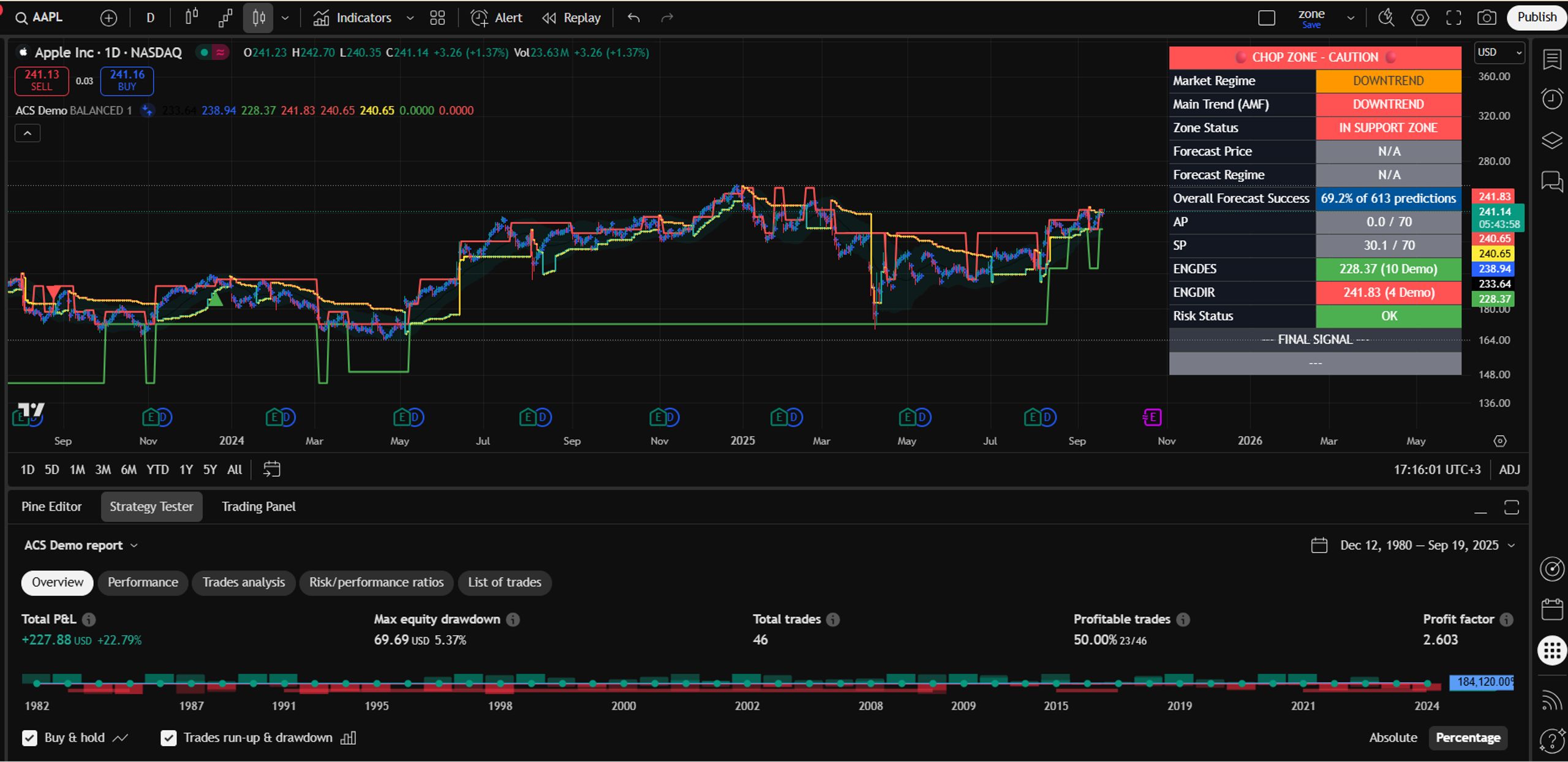
Task: Select the Trades analysis report tab
Action: 244,583
